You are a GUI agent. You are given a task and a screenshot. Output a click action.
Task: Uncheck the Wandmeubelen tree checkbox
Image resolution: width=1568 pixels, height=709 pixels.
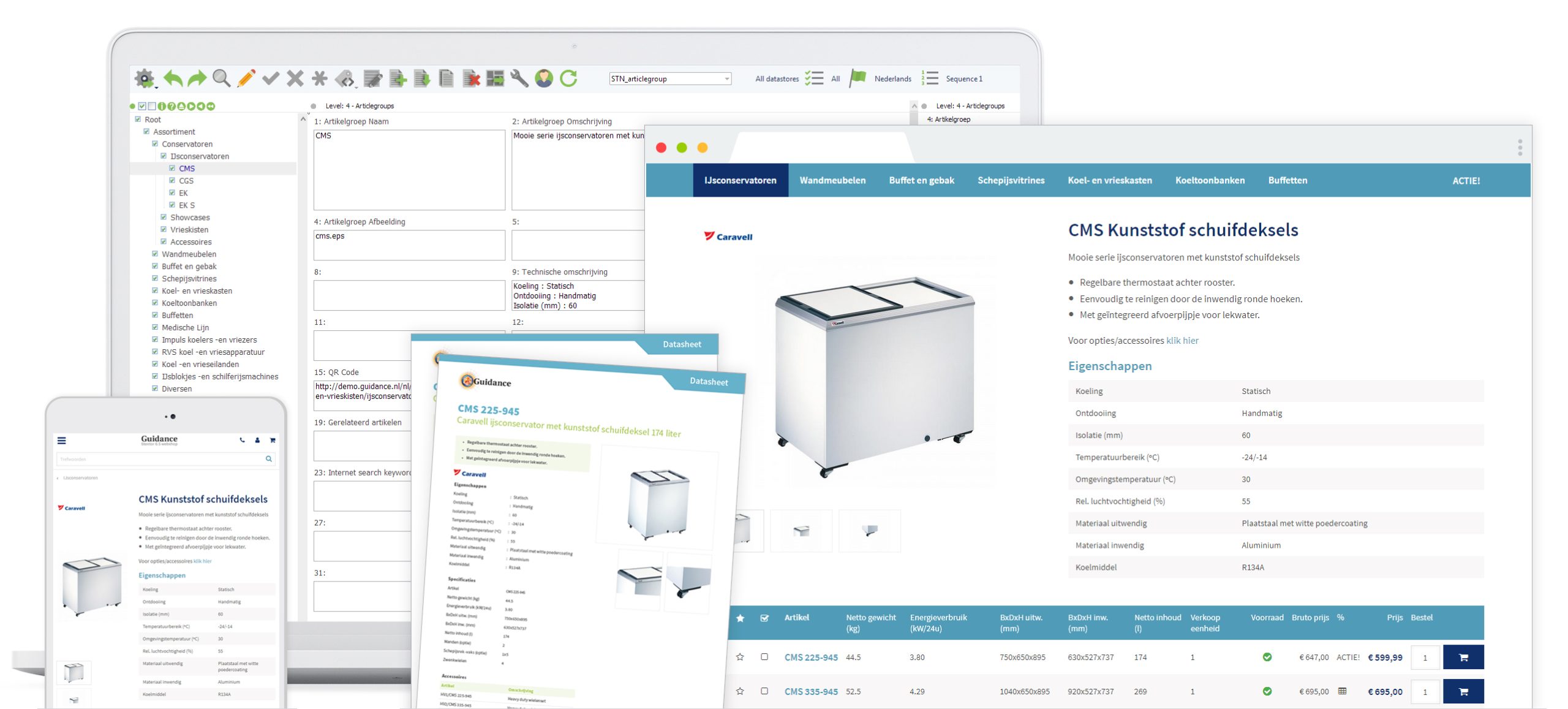pyautogui.click(x=155, y=254)
